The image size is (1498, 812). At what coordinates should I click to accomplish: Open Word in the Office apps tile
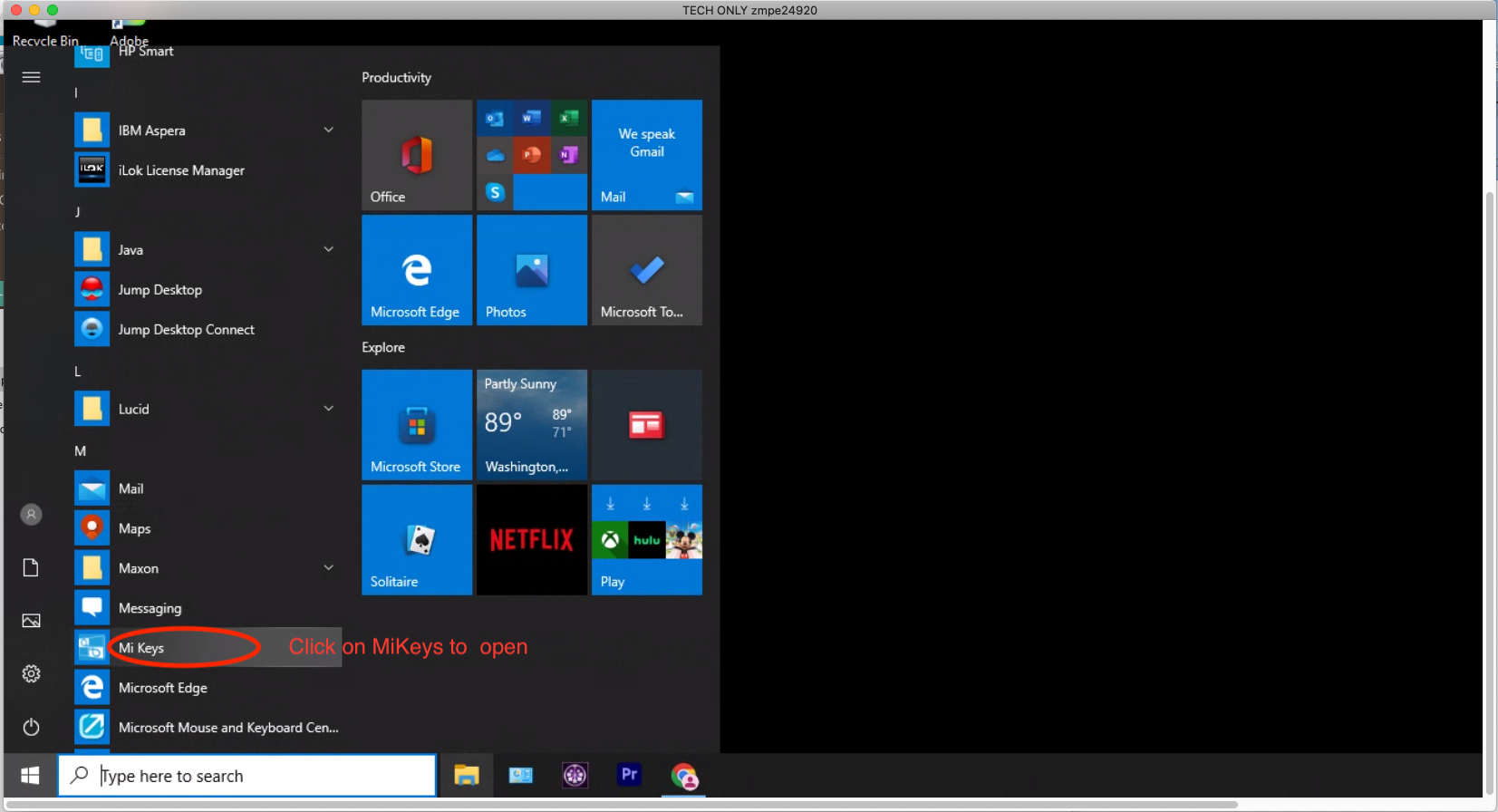[532, 118]
